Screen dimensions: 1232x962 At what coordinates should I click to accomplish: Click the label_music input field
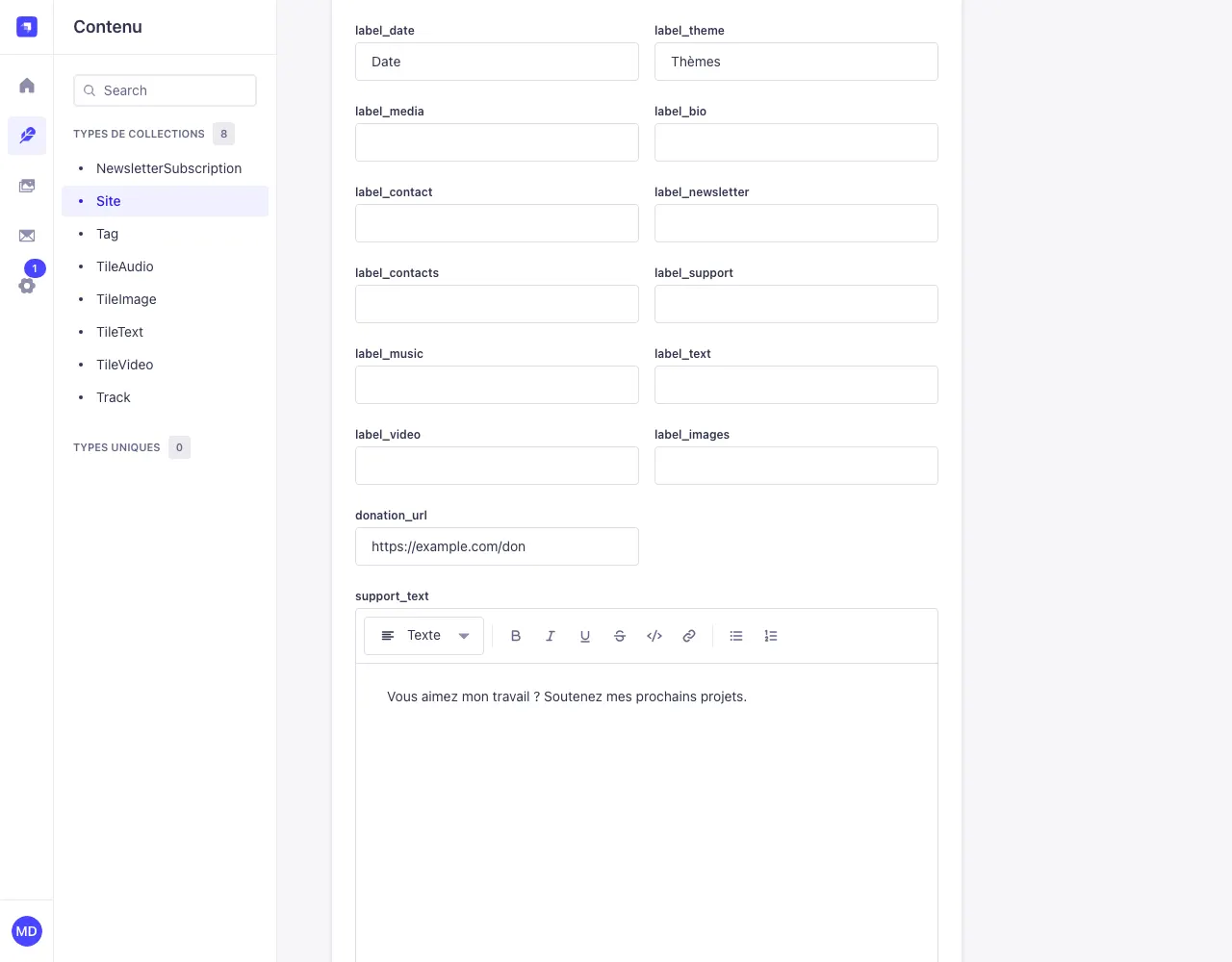click(497, 385)
